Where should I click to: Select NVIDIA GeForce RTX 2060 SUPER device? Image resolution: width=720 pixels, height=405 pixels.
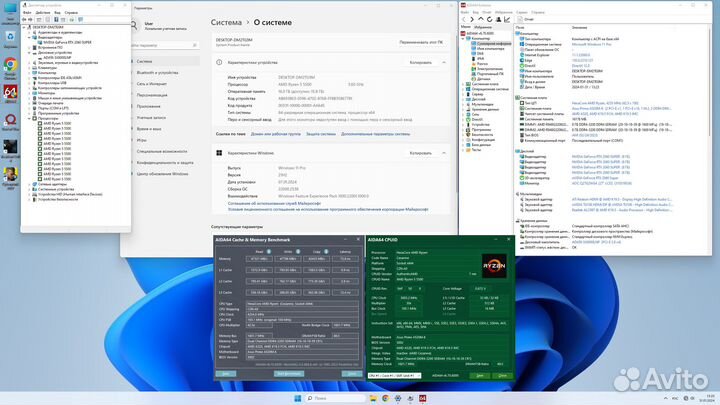[x=67, y=42]
